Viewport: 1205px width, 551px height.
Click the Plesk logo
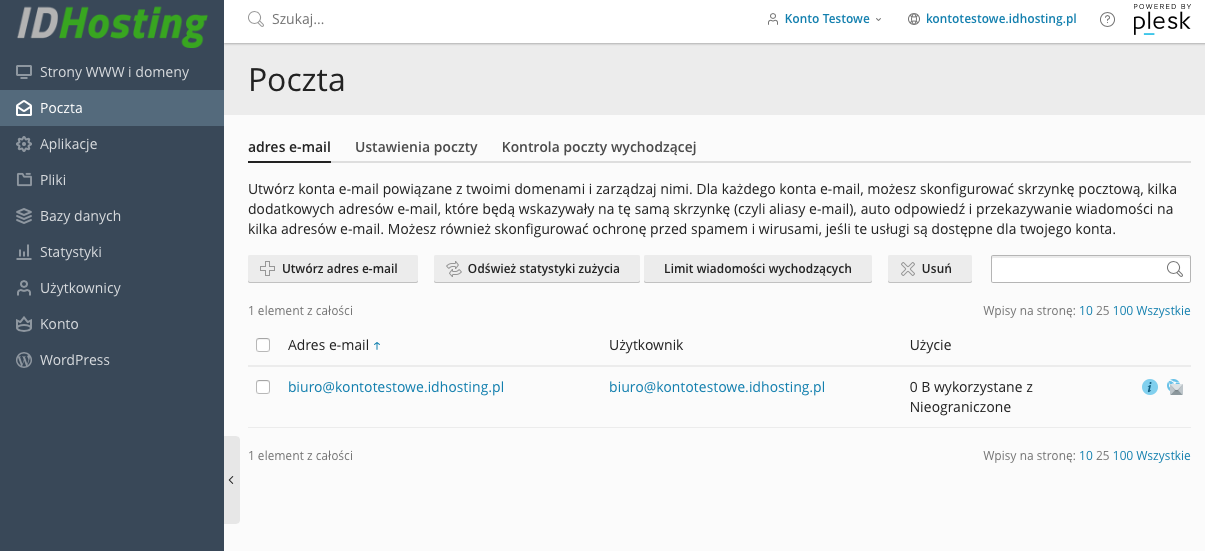click(1162, 20)
